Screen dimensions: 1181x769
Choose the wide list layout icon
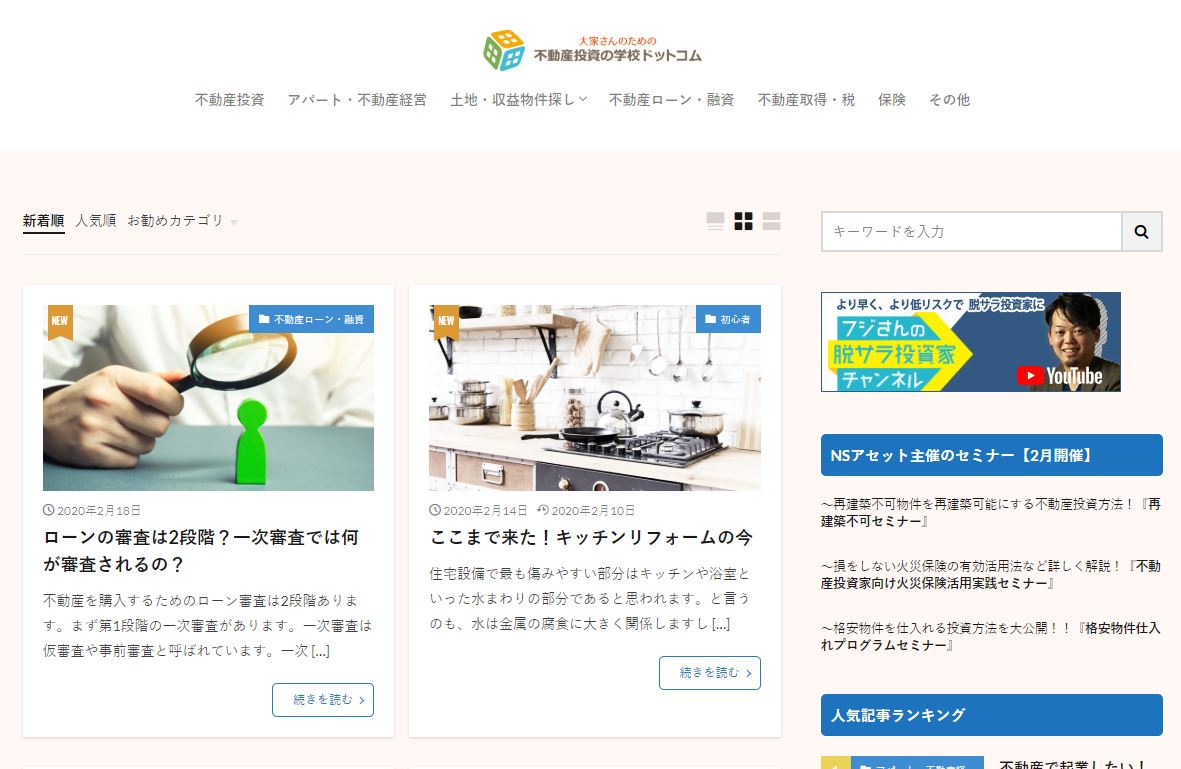pos(771,221)
